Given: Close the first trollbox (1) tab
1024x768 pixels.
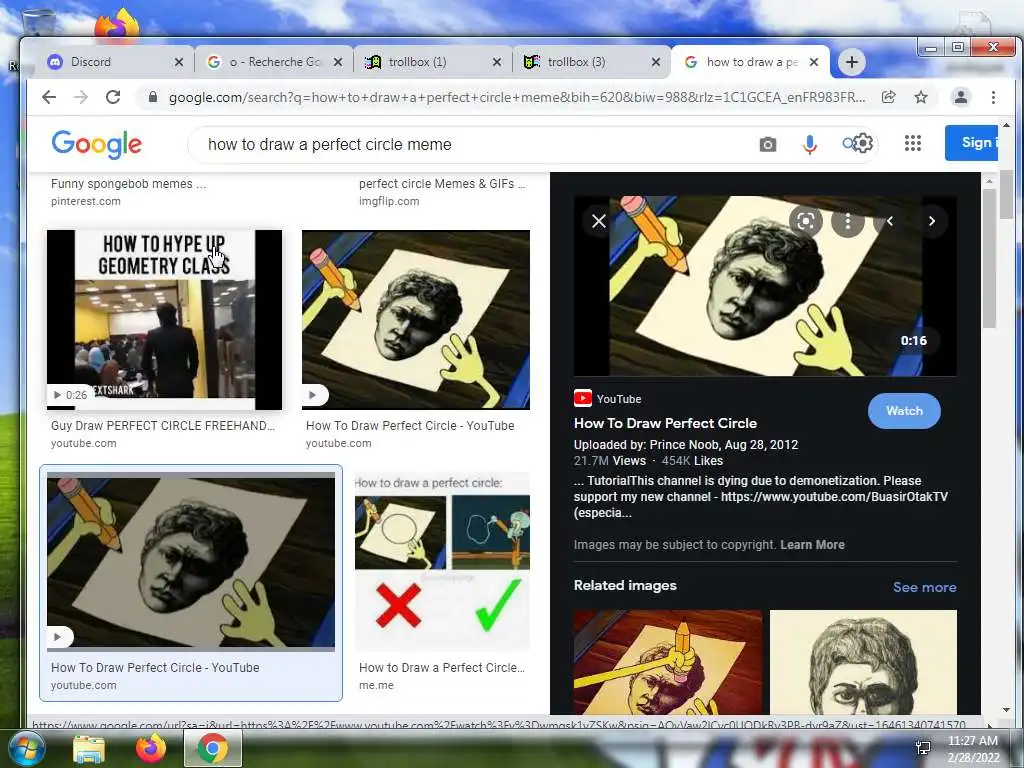Looking at the screenshot, I should pos(497,62).
